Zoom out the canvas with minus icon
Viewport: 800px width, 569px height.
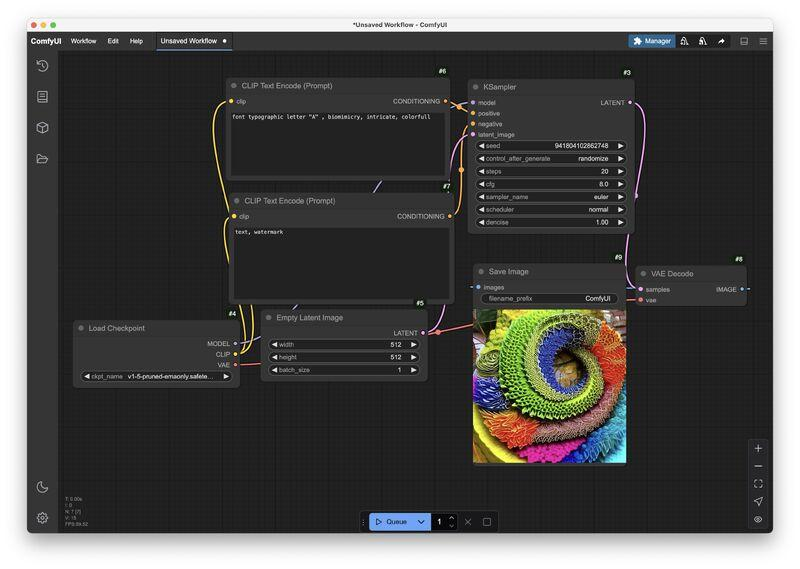point(758,466)
